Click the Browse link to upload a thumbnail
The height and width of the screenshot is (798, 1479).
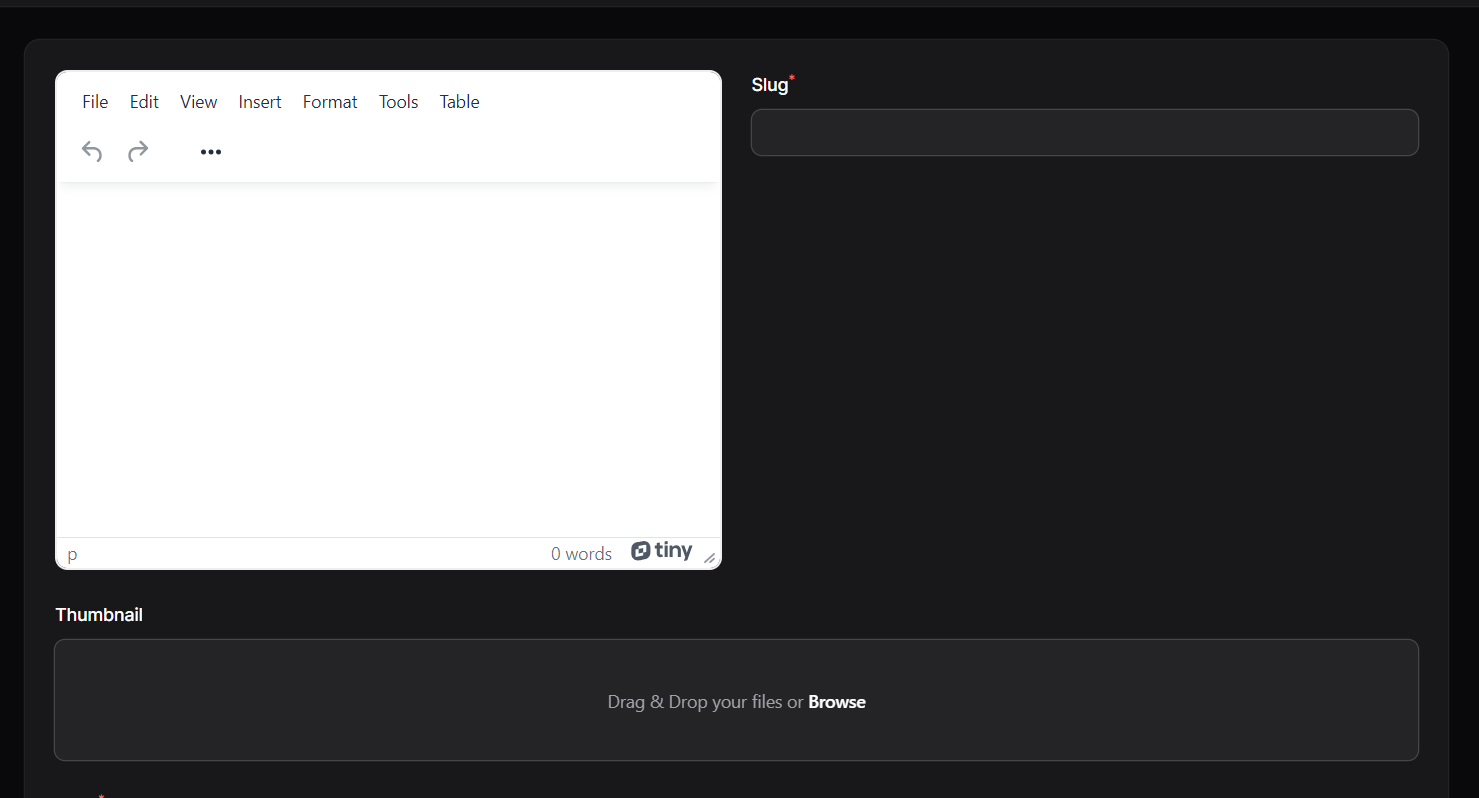pos(836,702)
